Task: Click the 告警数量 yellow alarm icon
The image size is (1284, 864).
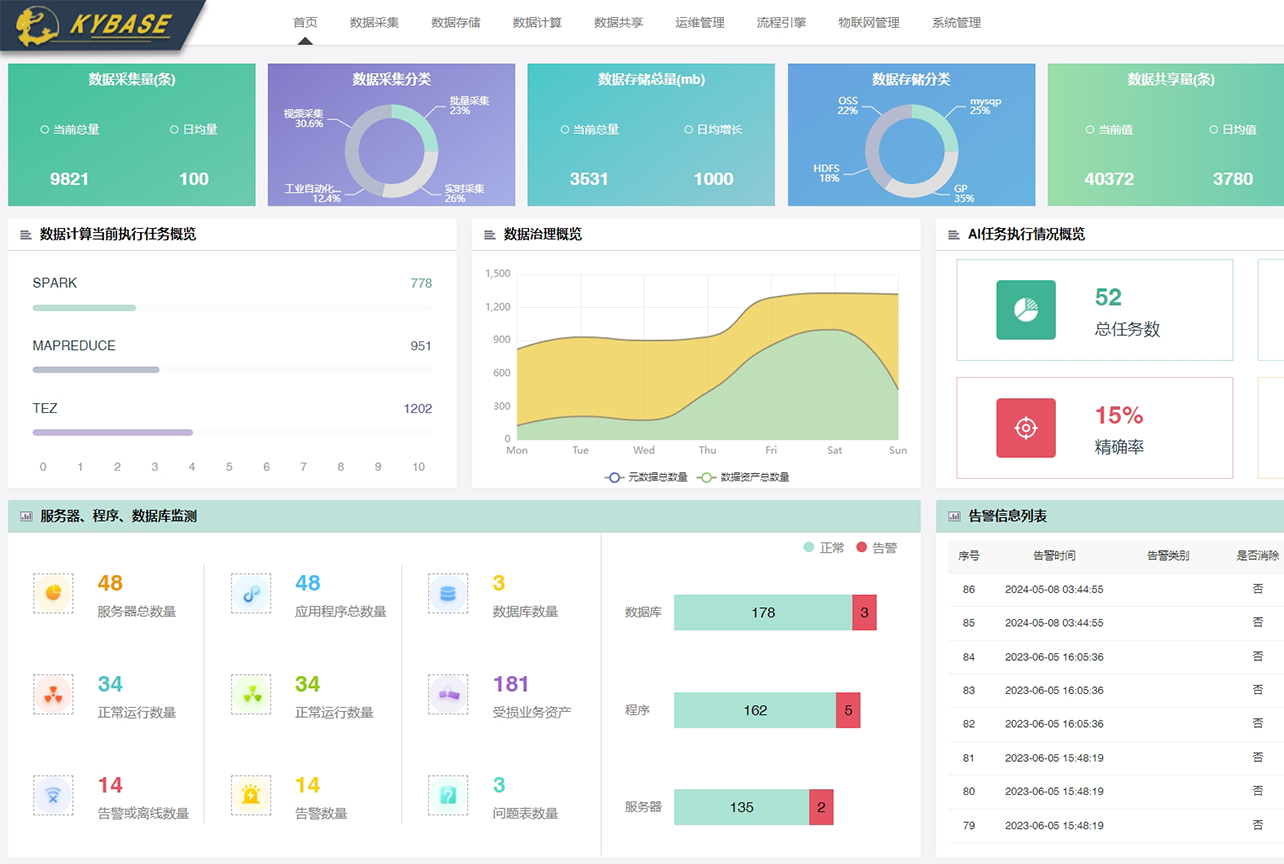Action: tap(251, 795)
